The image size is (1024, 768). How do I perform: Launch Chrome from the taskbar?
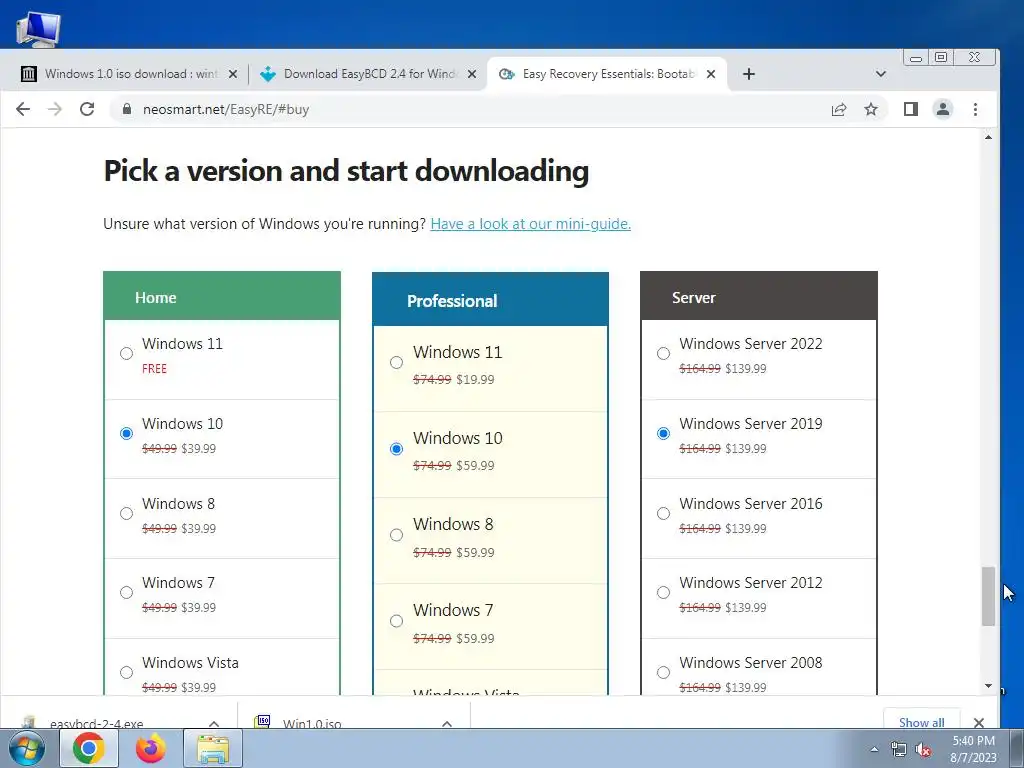point(89,748)
